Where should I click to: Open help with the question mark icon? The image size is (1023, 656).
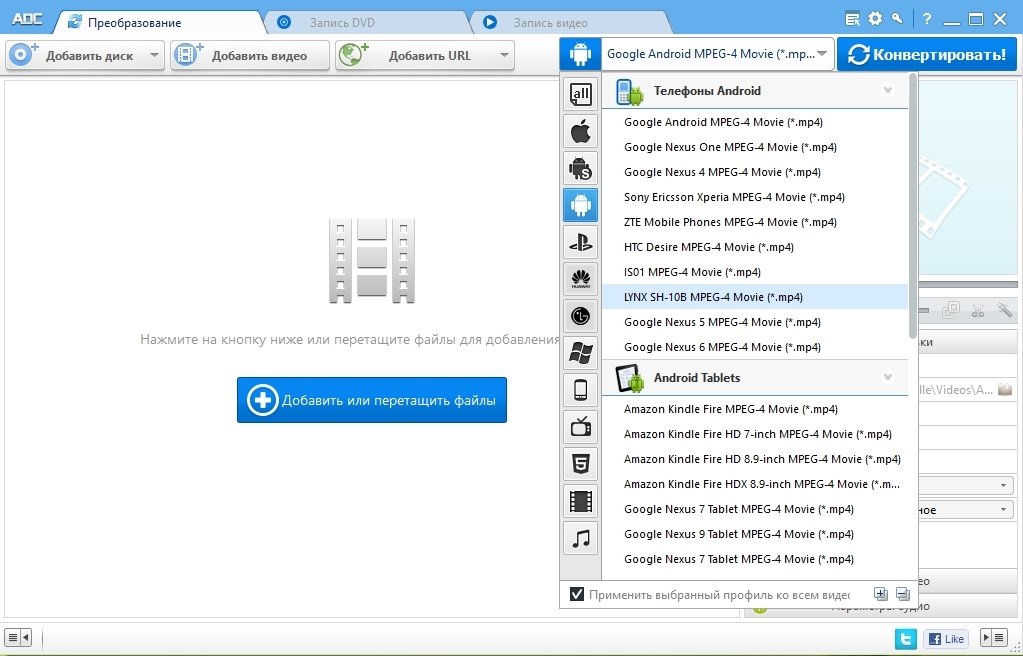(928, 20)
